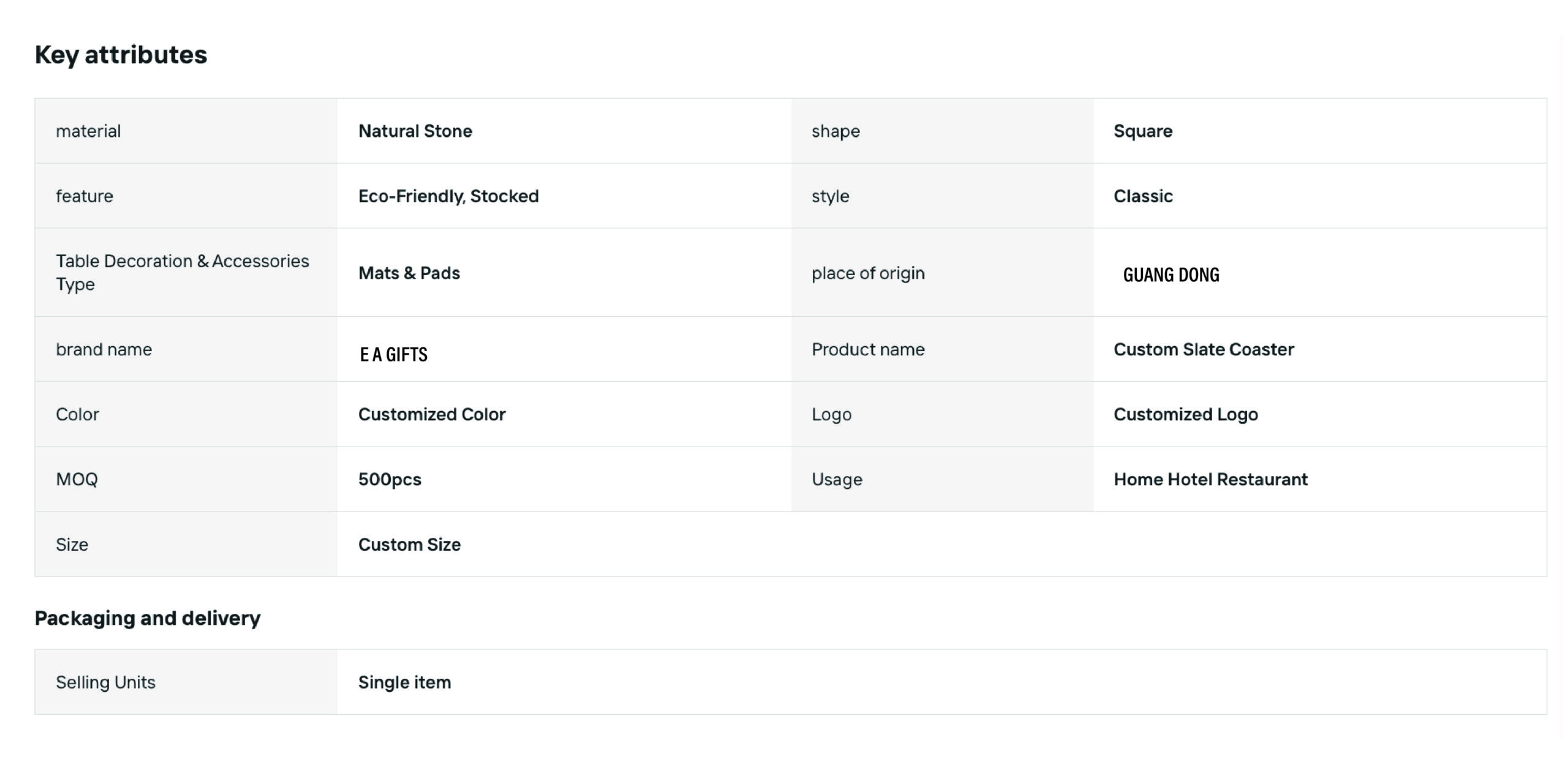Select the Natural Stone material value

point(415,131)
